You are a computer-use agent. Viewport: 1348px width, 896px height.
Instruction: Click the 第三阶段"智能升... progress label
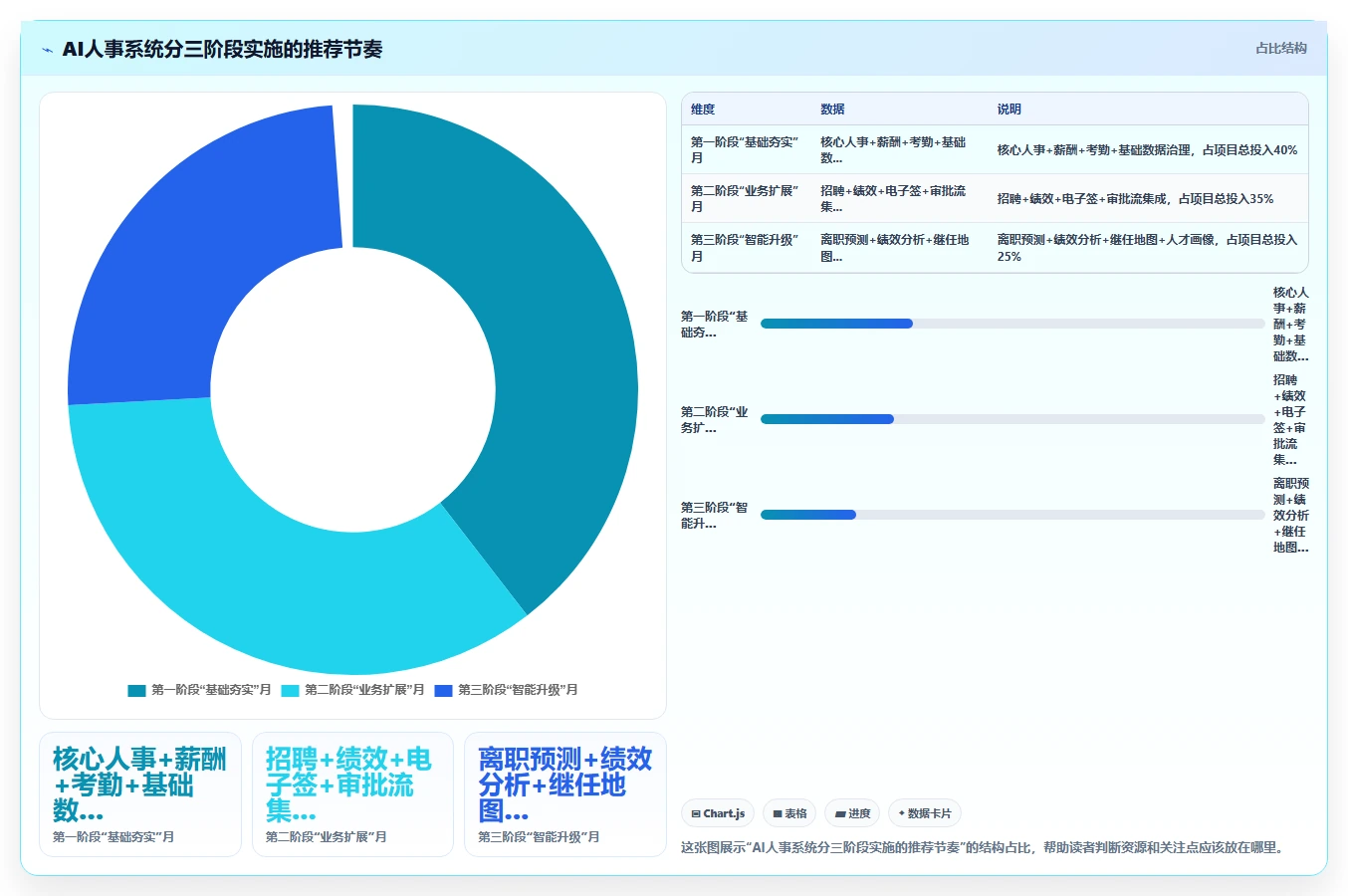click(715, 516)
